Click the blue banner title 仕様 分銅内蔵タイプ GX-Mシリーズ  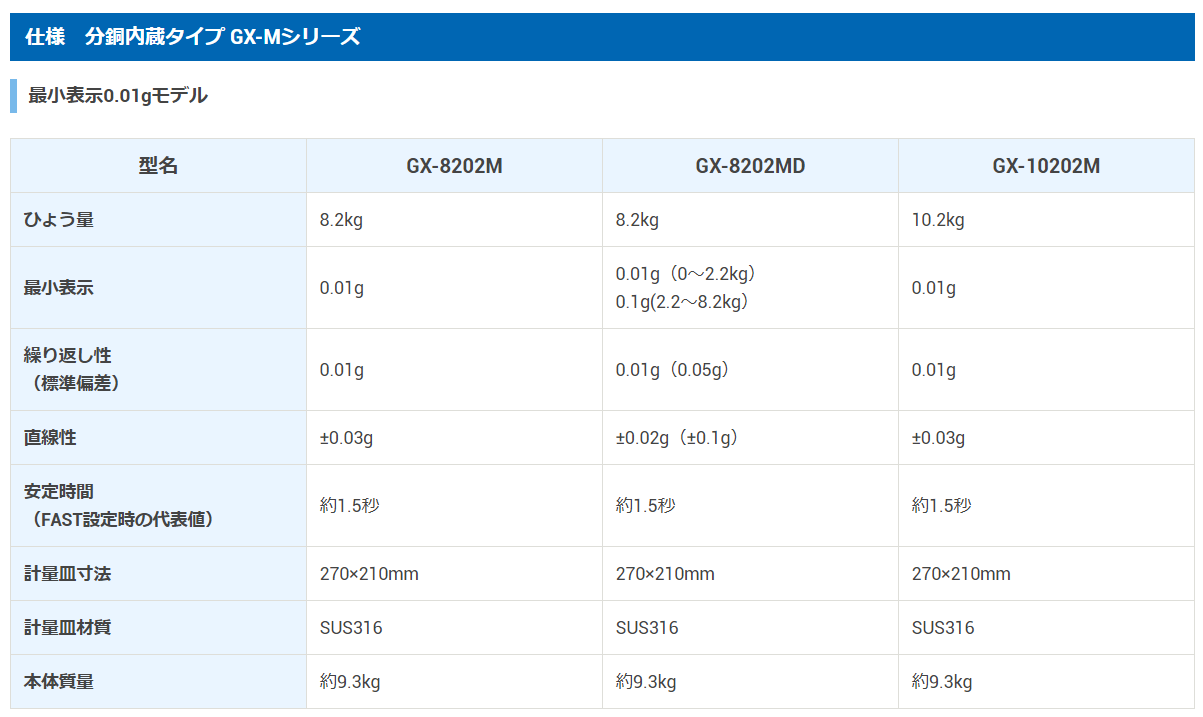pos(193,38)
